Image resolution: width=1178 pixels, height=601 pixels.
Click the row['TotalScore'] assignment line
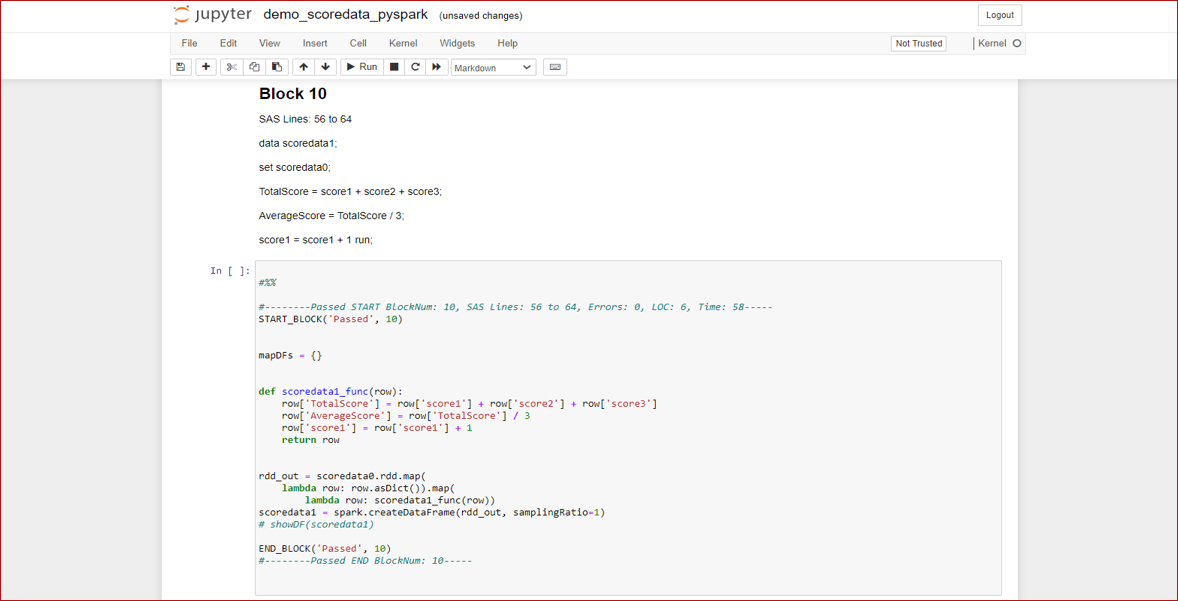tap(470, 403)
